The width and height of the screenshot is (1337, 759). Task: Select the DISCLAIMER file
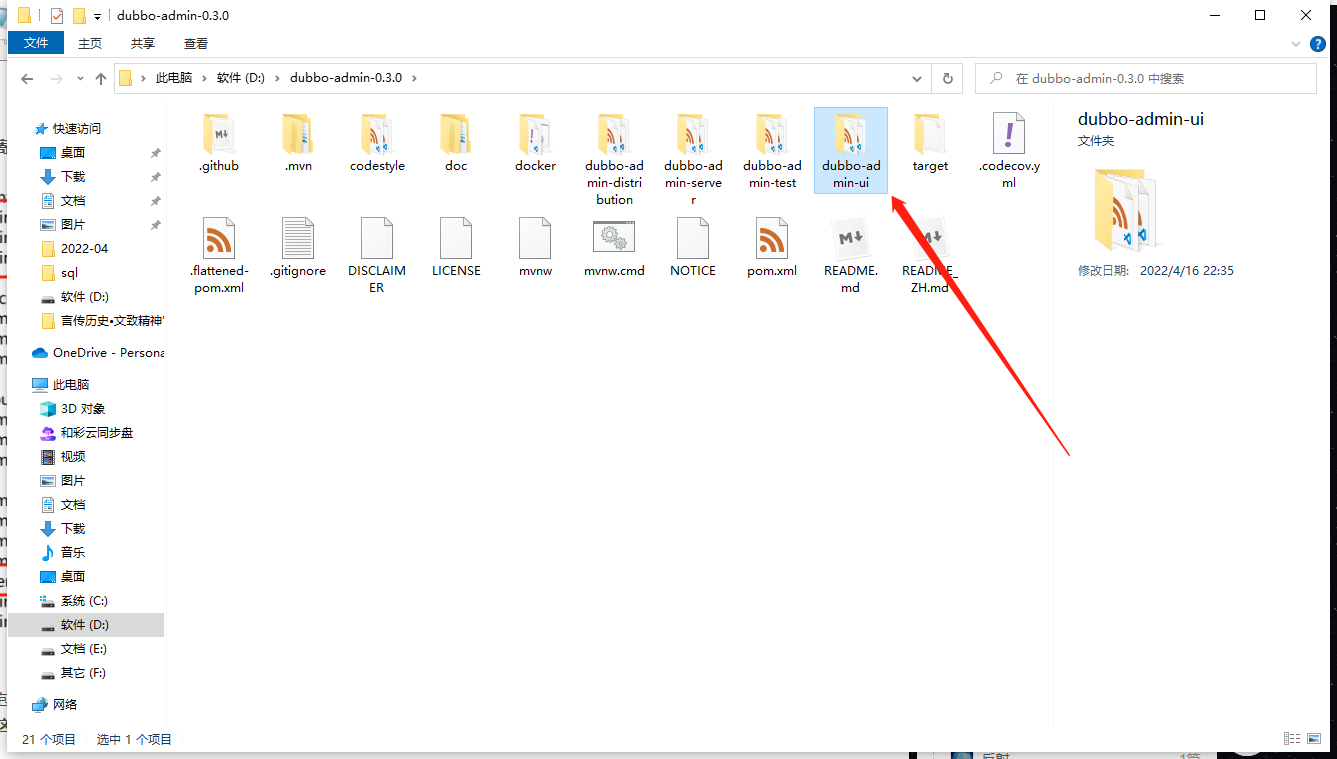tap(377, 256)
